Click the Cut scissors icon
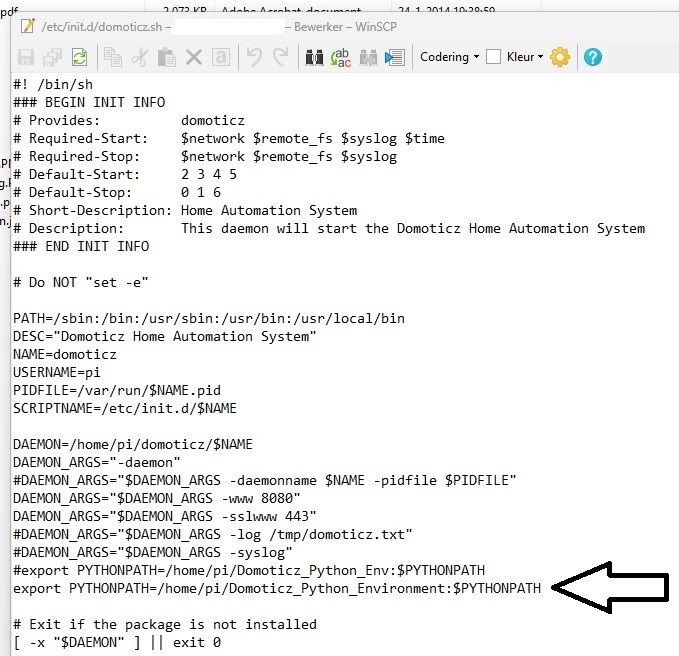 141,57
